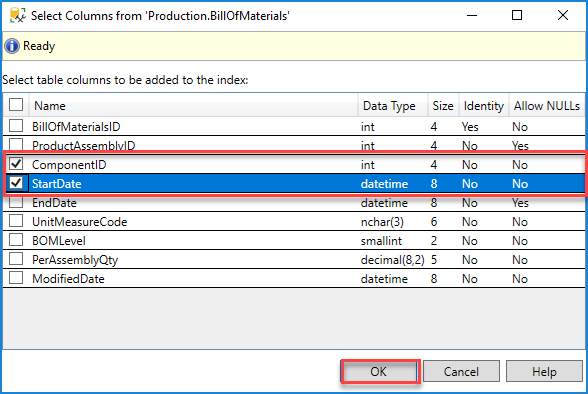Open the Help button
The width and height of the screenshot is (588, 394).
point(544,372)
